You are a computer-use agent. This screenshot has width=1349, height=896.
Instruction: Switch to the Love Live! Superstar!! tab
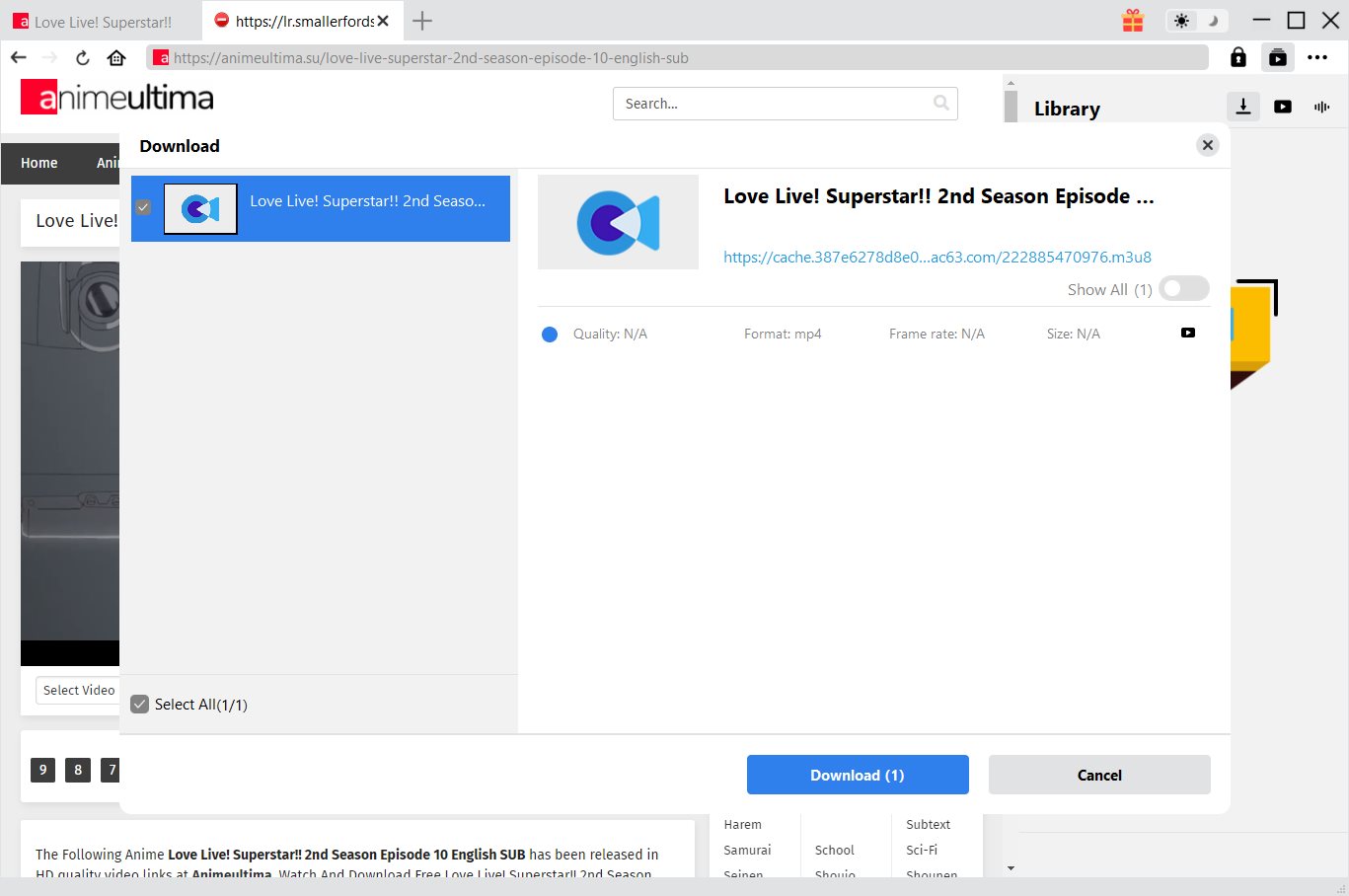point(102,21)
